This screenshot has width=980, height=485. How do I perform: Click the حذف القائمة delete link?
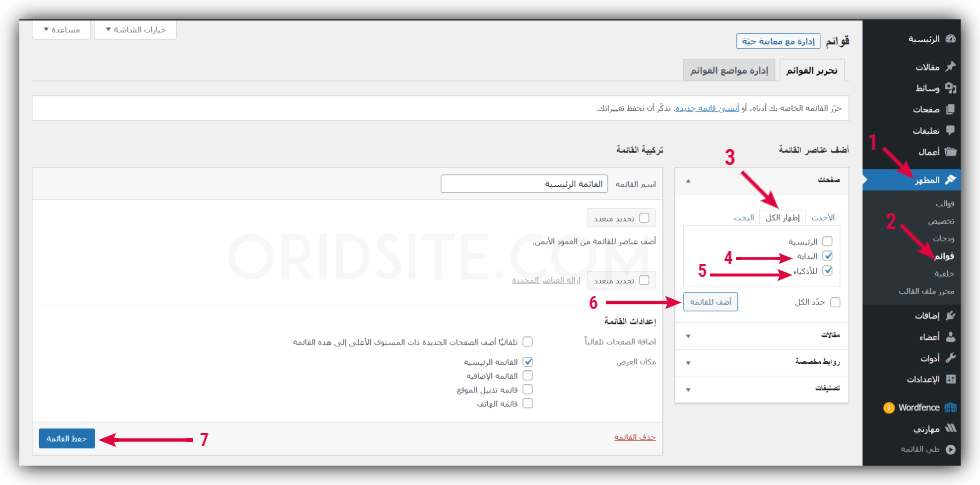tap(634, 438)
